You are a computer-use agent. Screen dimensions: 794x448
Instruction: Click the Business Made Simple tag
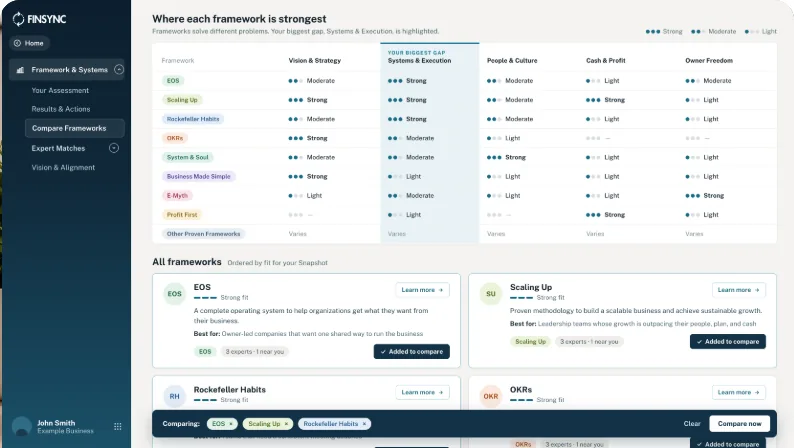[198, 177]
